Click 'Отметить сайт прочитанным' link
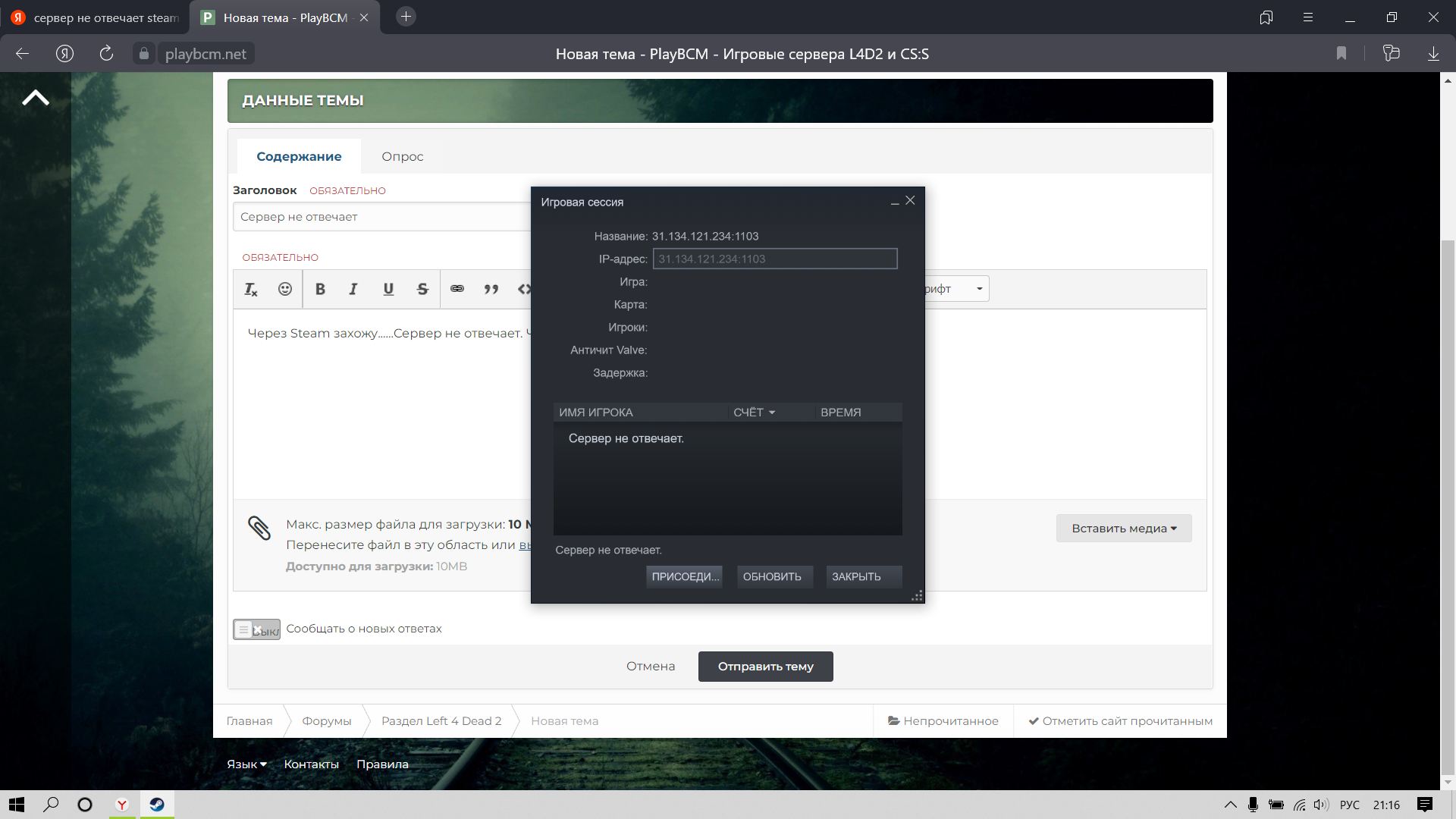Viewport: 1456px width, 819px height. tap(1121, 721)
